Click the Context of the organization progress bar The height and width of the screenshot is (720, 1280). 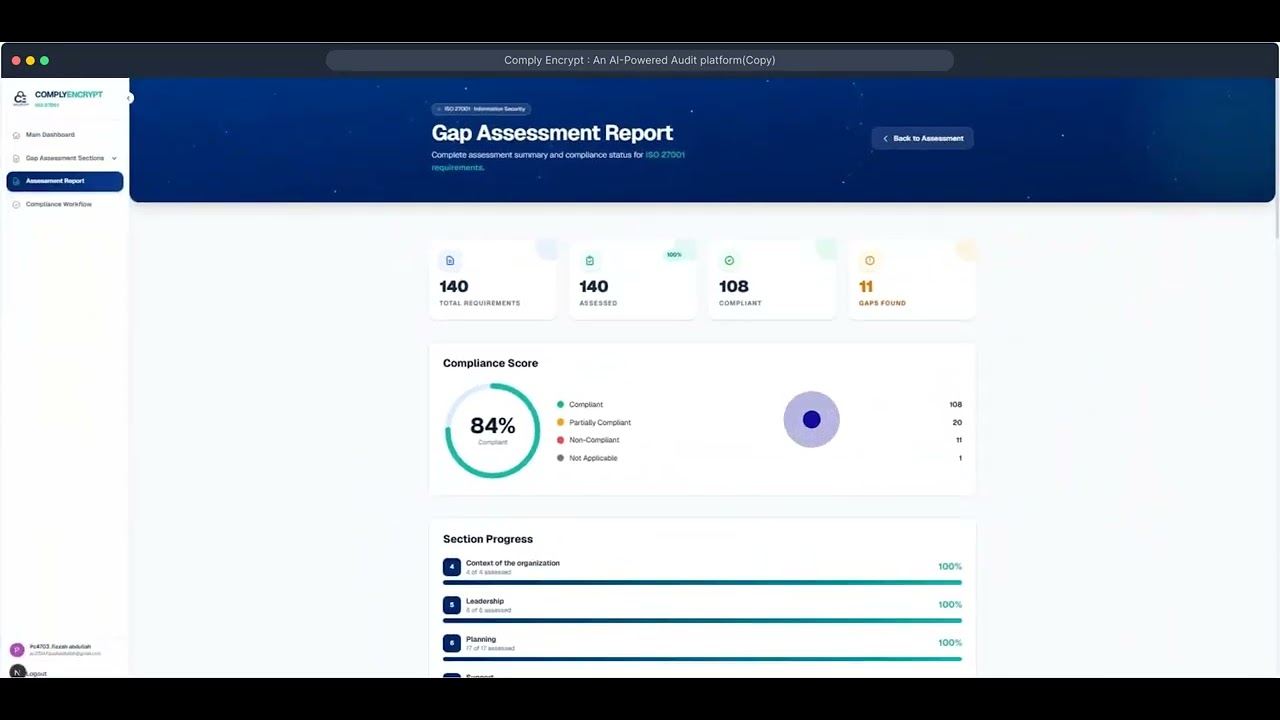[x=702, y=582]
